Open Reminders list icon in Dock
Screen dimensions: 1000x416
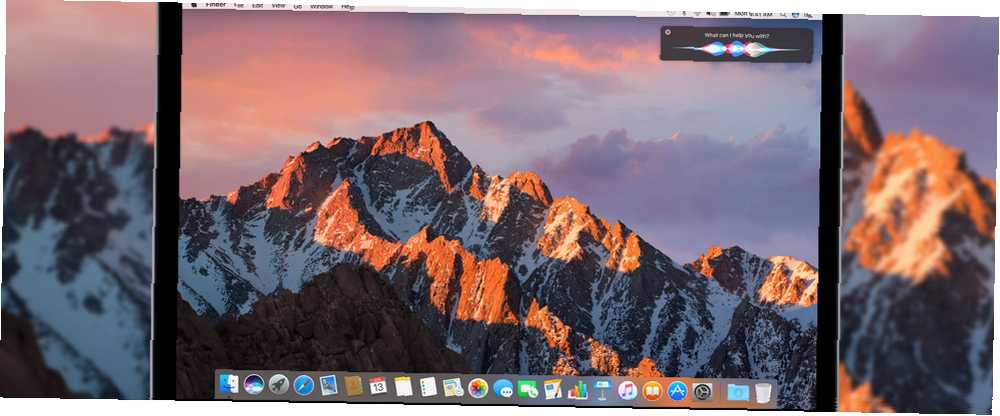coord(428,386)
